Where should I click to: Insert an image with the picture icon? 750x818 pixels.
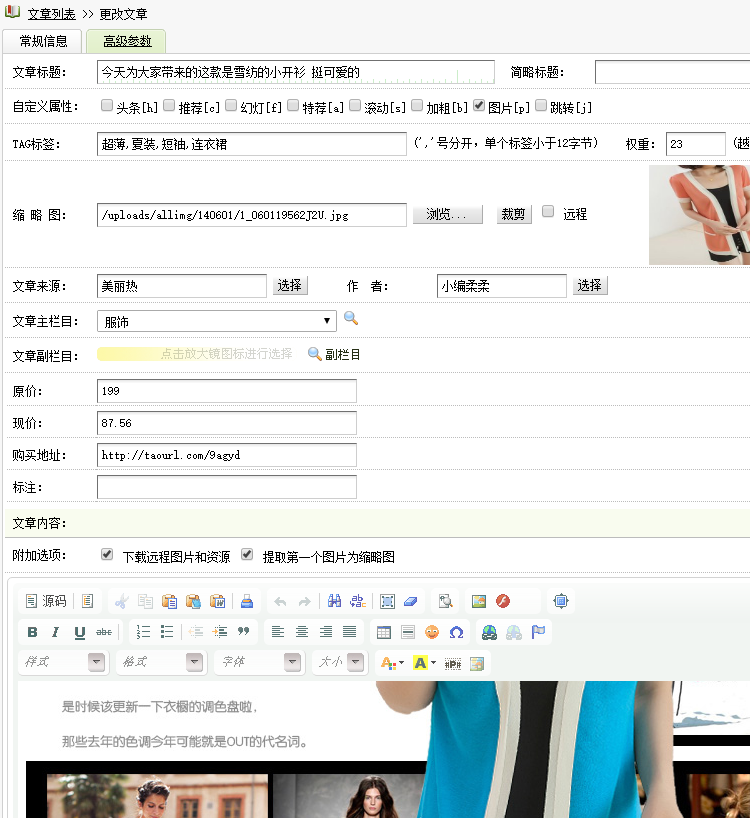[479, 602]
